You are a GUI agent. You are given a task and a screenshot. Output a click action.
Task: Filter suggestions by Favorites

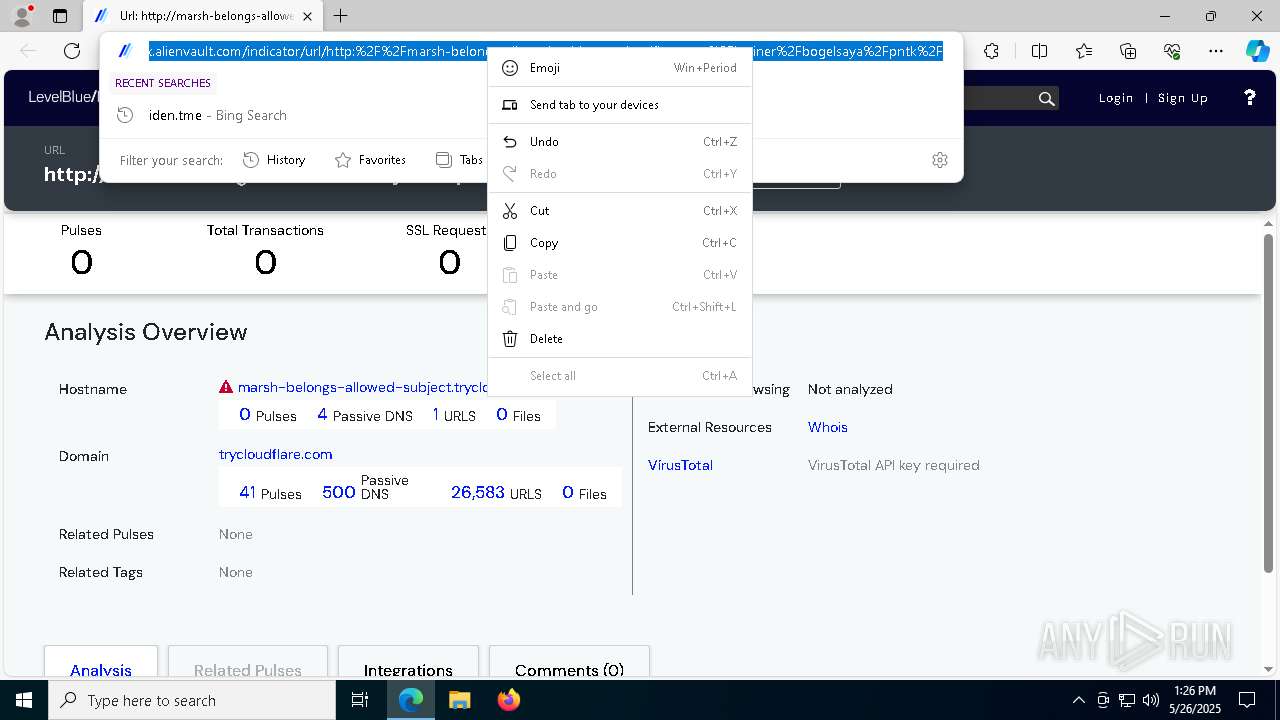(370, 160)
